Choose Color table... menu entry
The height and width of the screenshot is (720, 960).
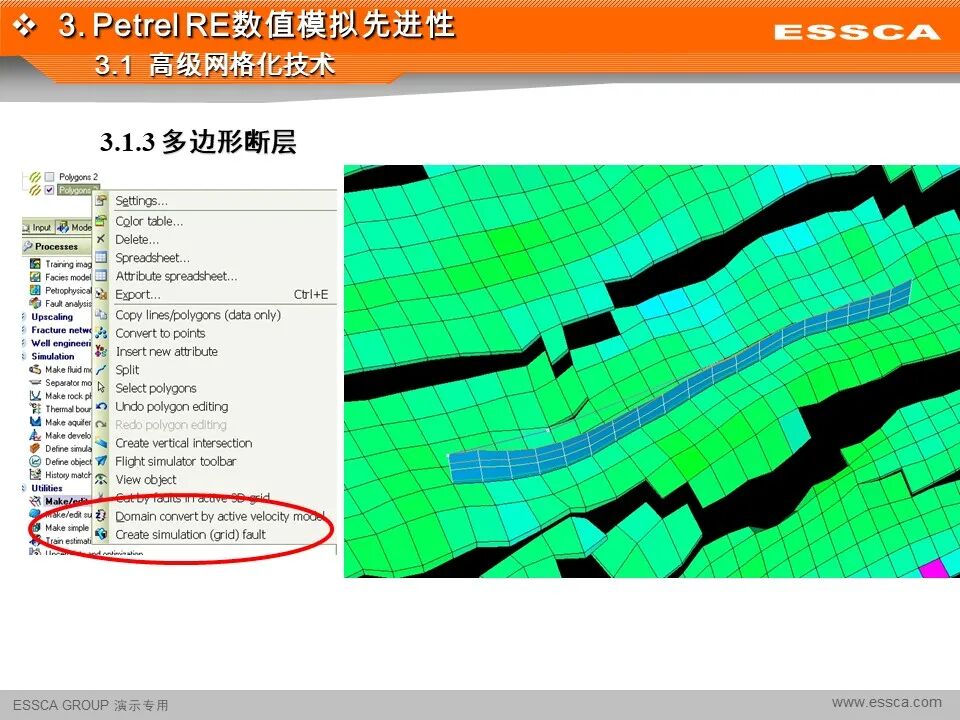149,221
